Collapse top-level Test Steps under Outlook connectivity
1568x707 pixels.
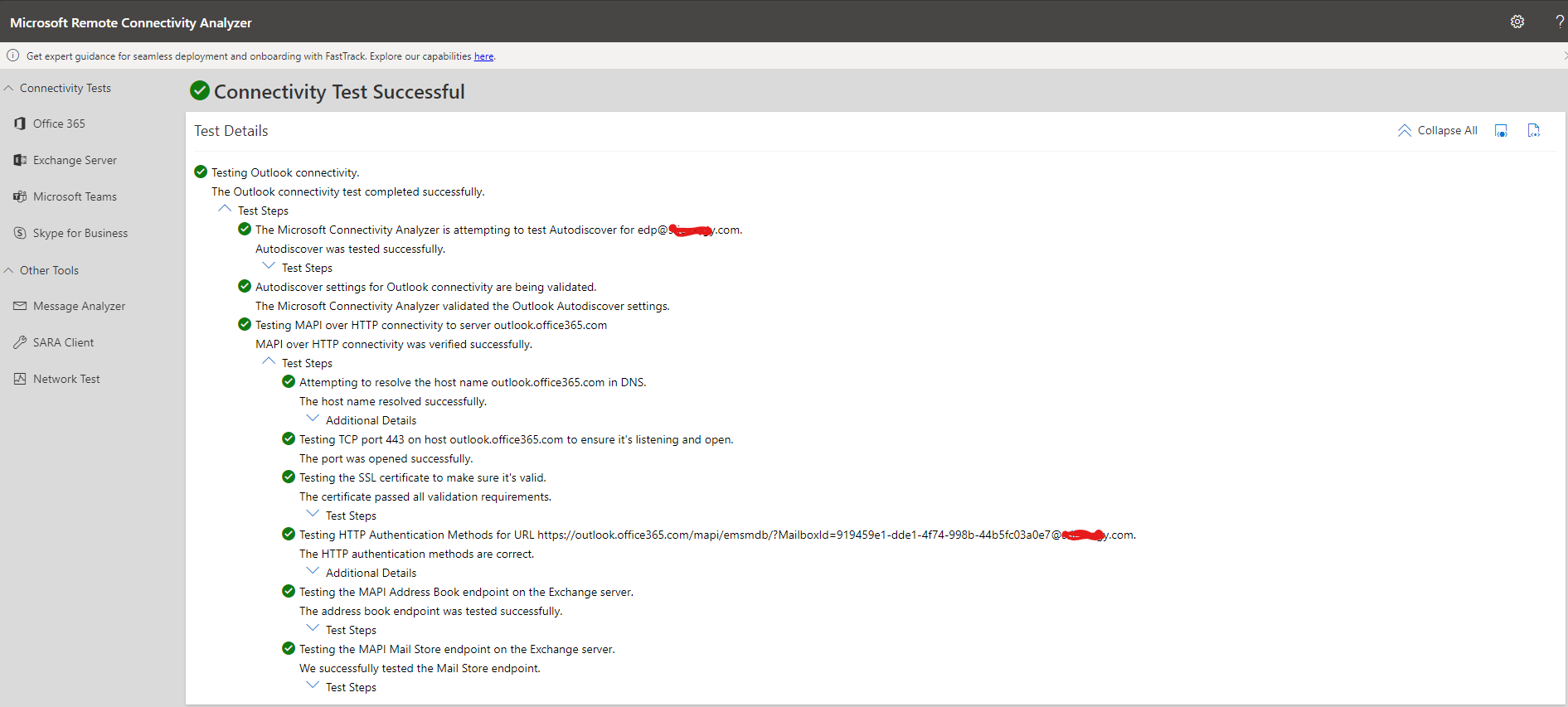click(225, 209)
